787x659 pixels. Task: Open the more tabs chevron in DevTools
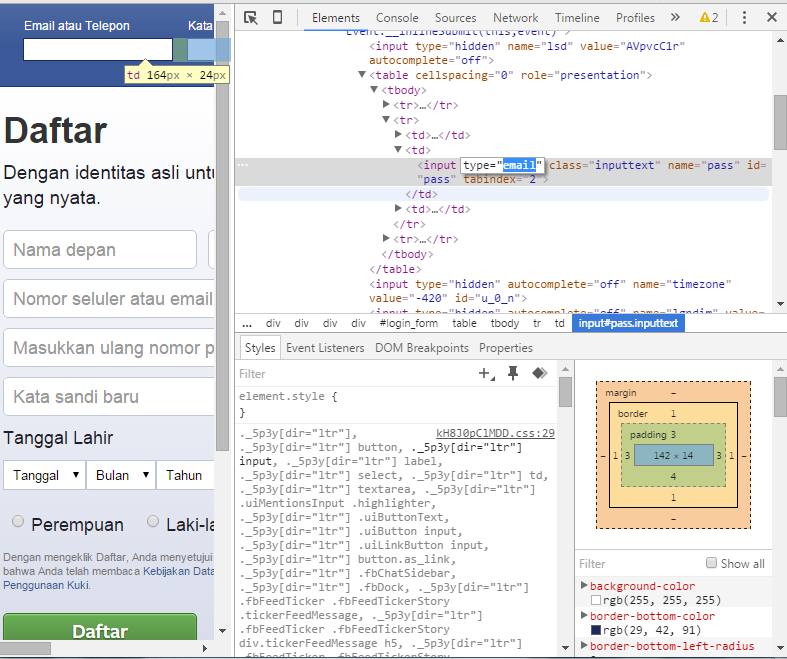click(675, 17)
